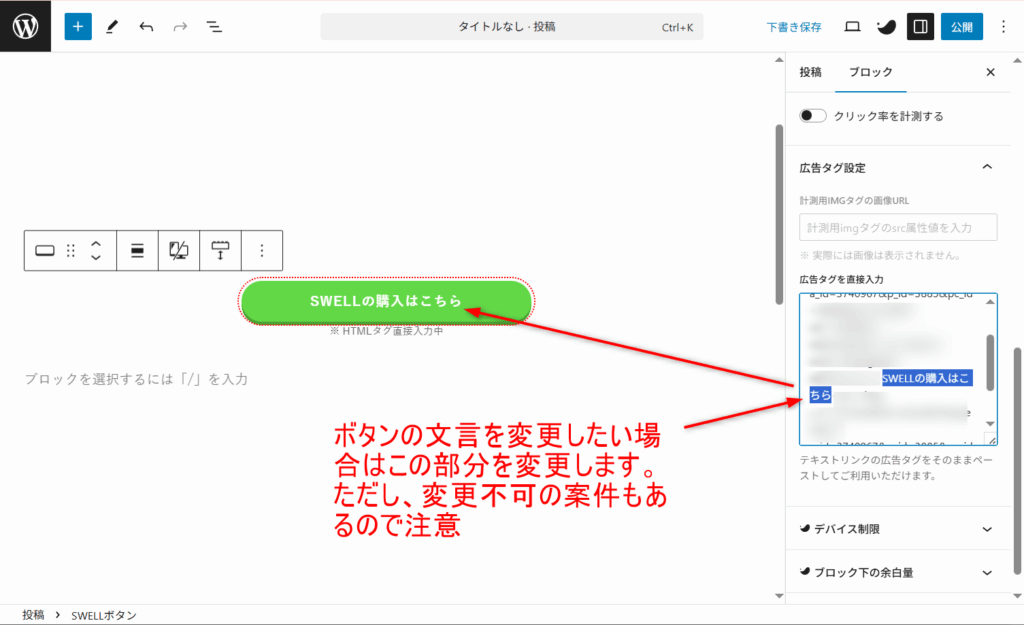This screenshot has width=1024, height=625.
Task: Click the WordPress logo icon
Action: point(25,26)
